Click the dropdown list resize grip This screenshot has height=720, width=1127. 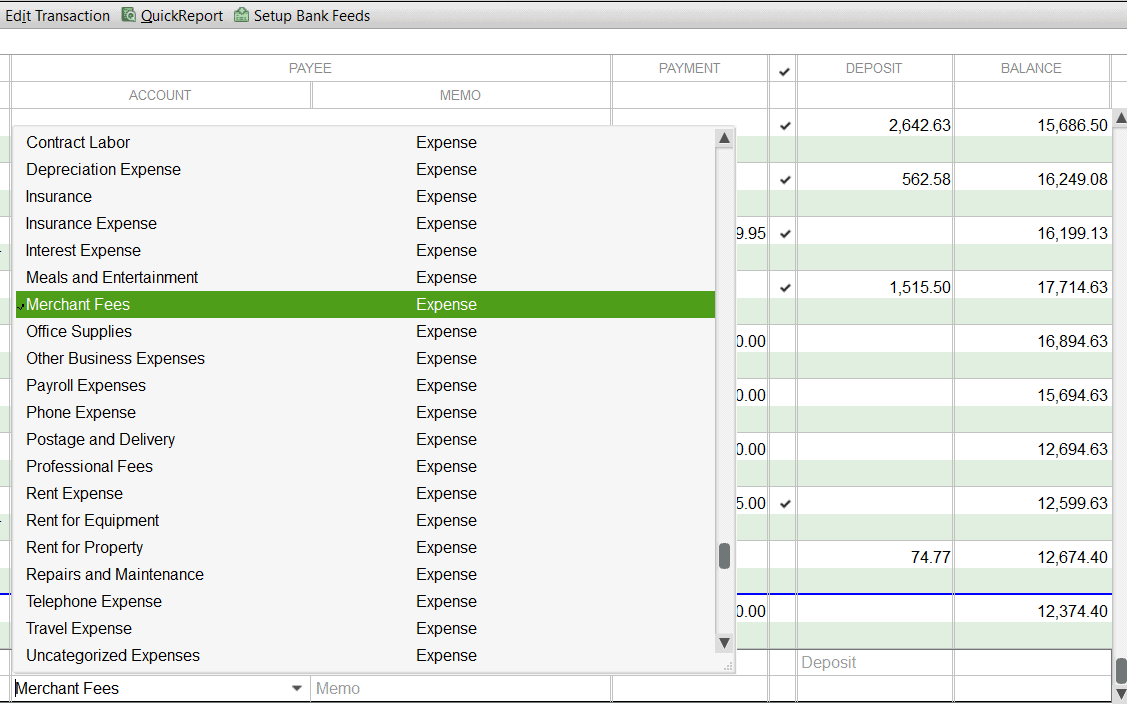(x=728, y=667)
